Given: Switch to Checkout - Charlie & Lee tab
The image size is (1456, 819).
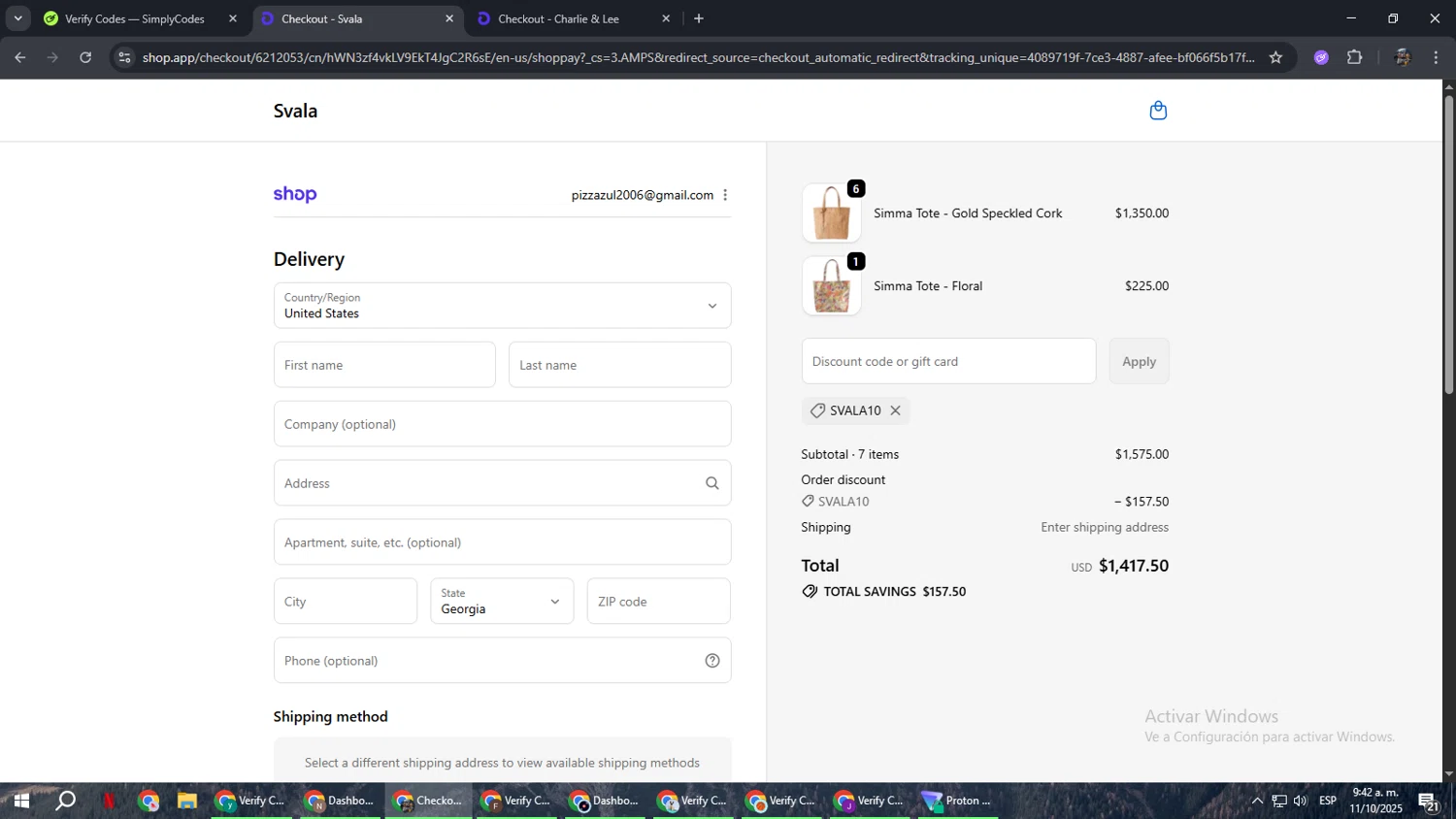Looking at the screenshot, I should 559,18.
